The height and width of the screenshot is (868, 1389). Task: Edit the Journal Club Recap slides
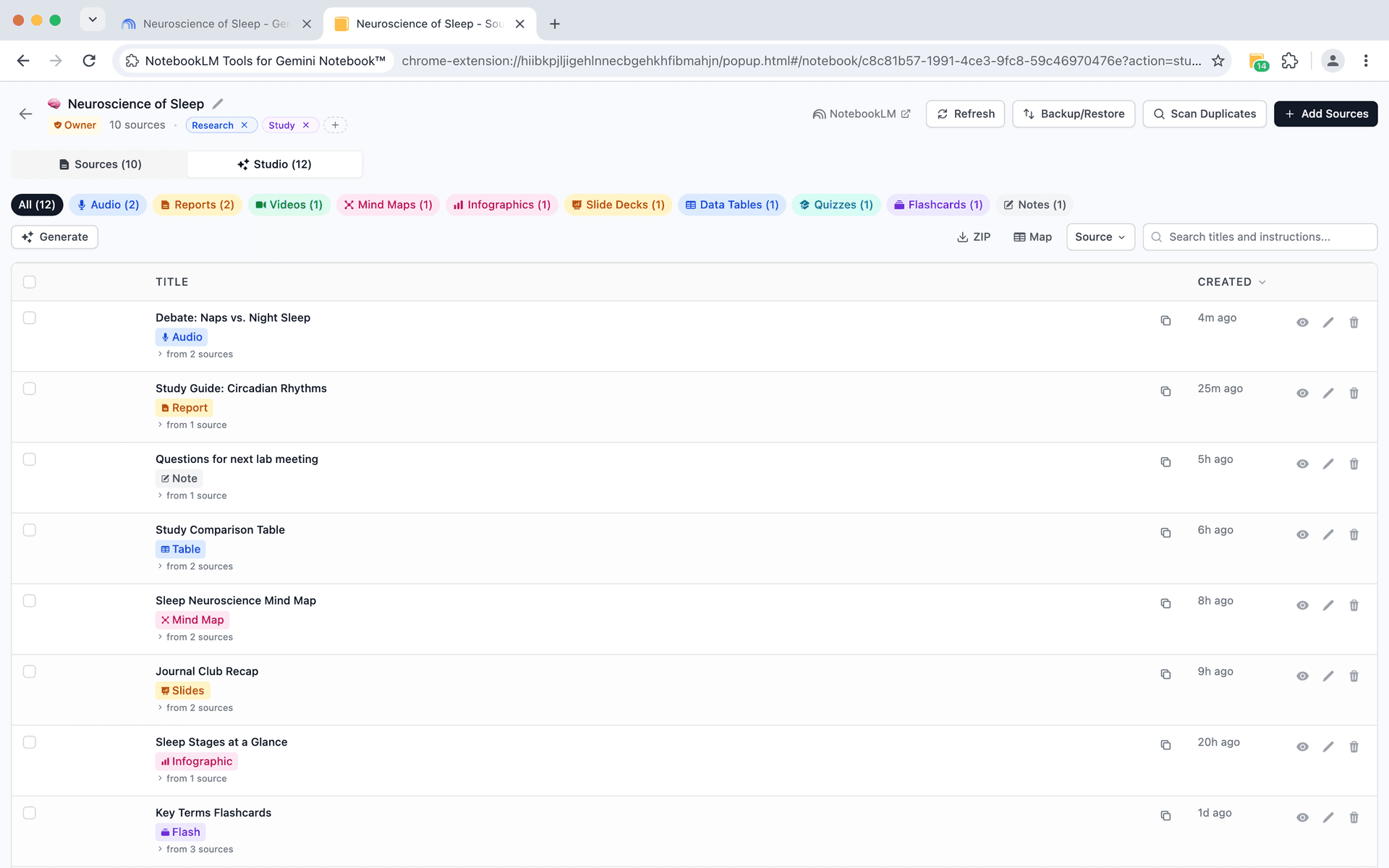(1328, 676)
